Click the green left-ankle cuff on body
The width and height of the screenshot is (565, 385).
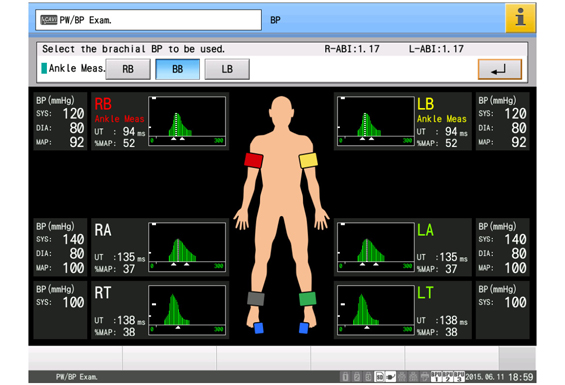click(x=307, y=298)
